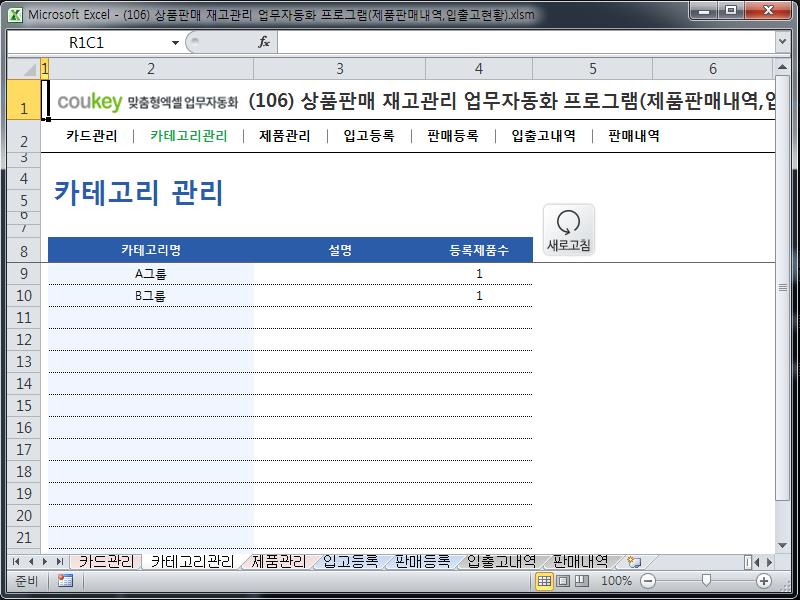This screenshot has width=800, height=600.
Task: Select row header 9
Action: pyautogui.click(x=23, y=273)
